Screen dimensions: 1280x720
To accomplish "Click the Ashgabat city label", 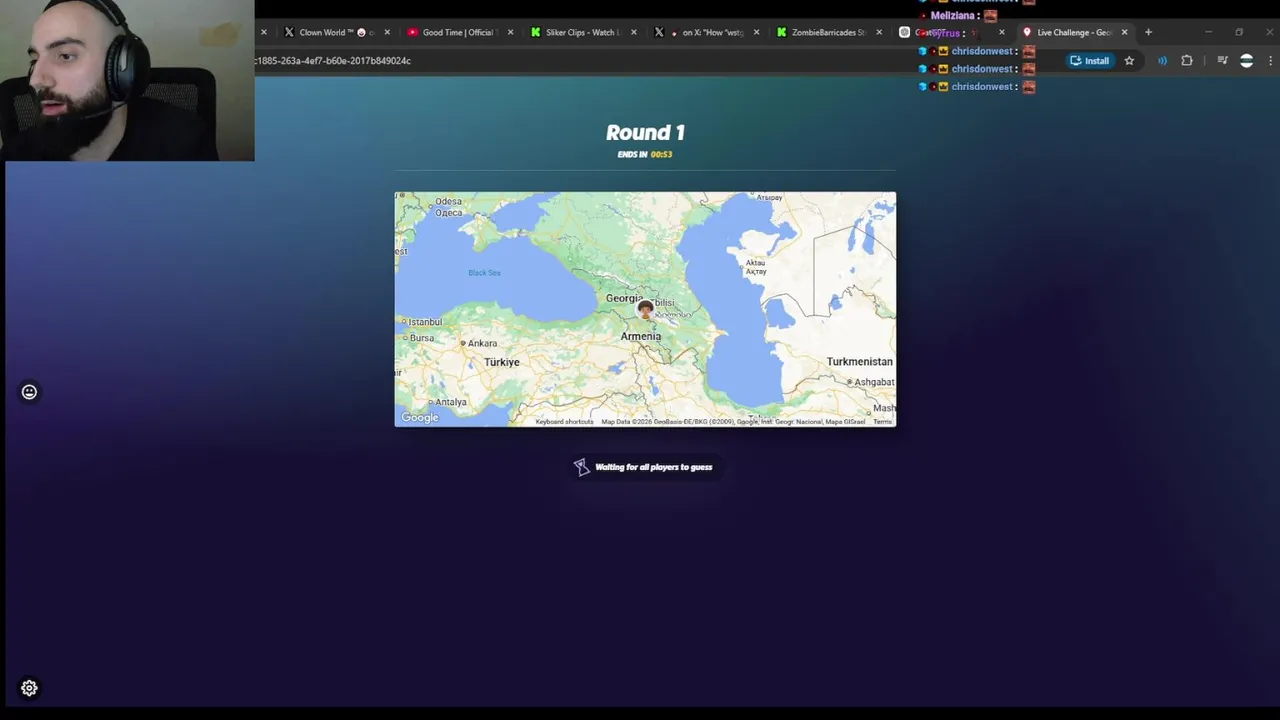I will coord(874,382).
